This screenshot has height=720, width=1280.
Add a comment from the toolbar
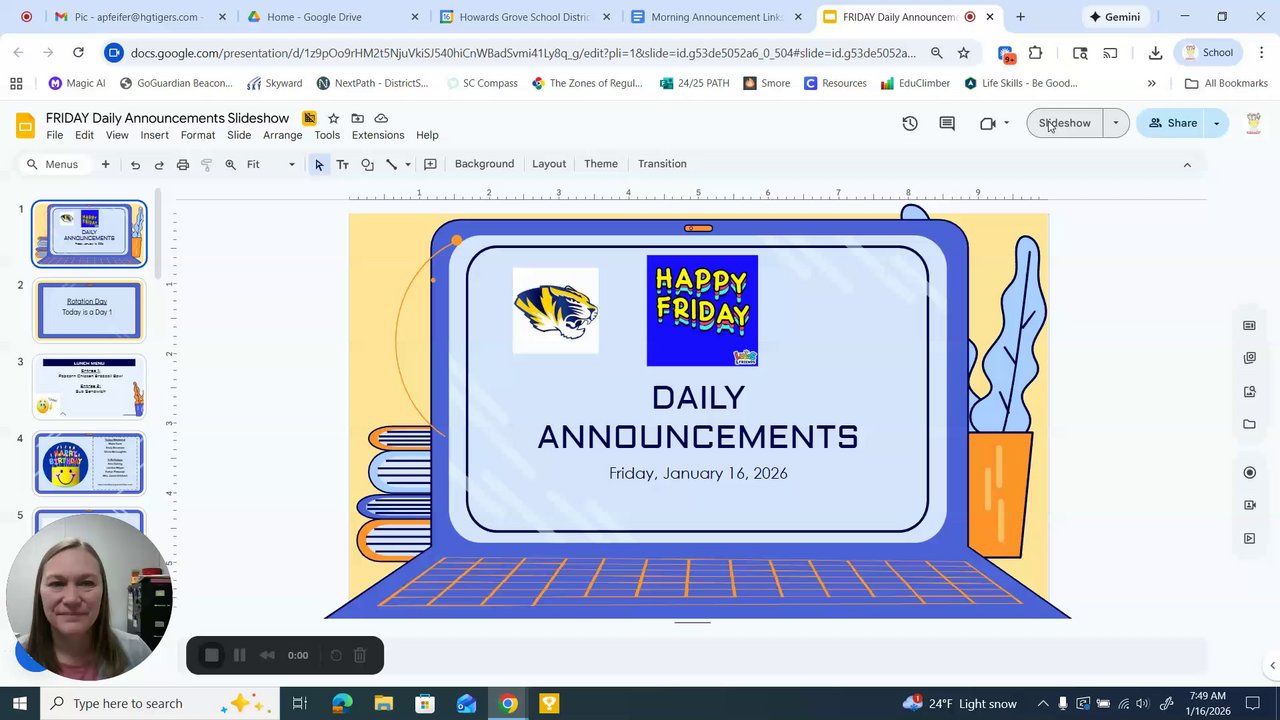[430, 164]
